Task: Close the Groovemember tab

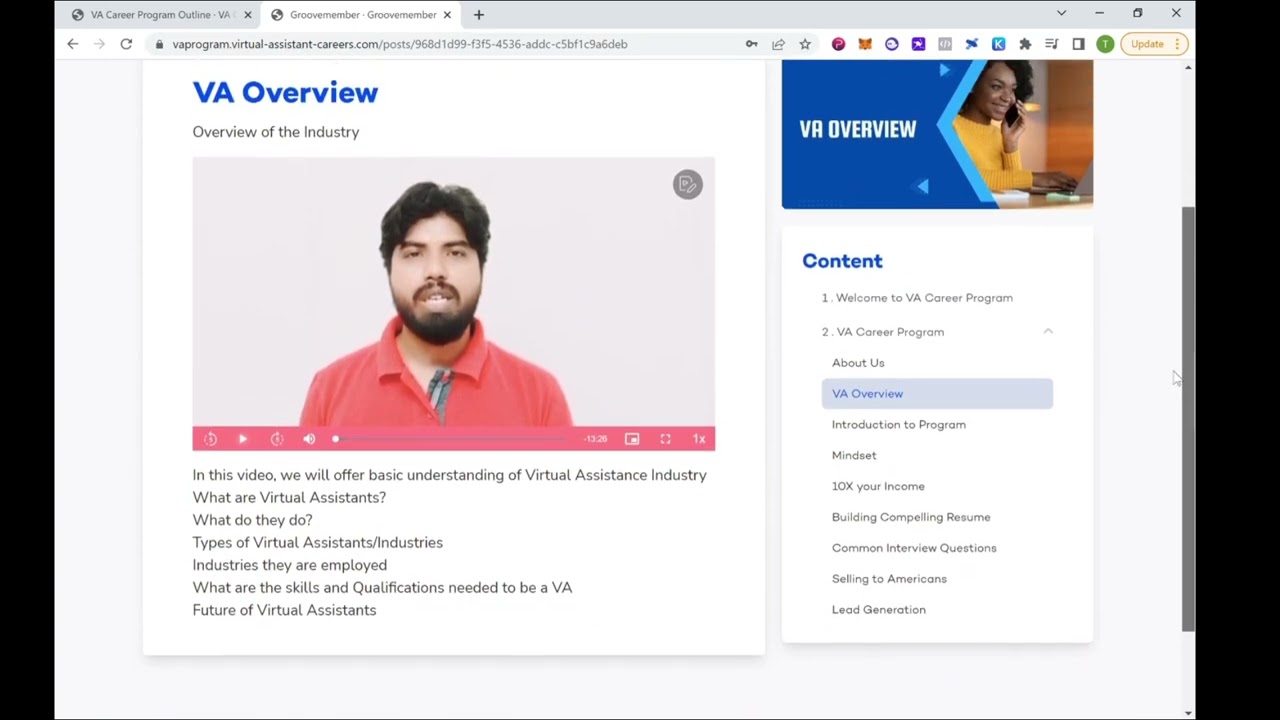Action: [x=447, y=15]
